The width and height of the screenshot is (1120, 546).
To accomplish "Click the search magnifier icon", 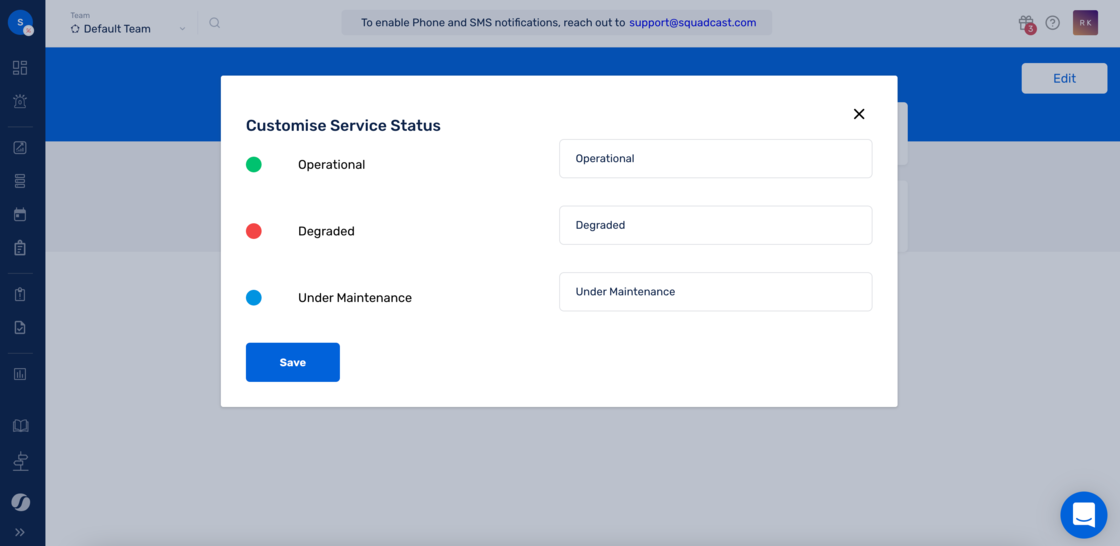I will (214, 23).
